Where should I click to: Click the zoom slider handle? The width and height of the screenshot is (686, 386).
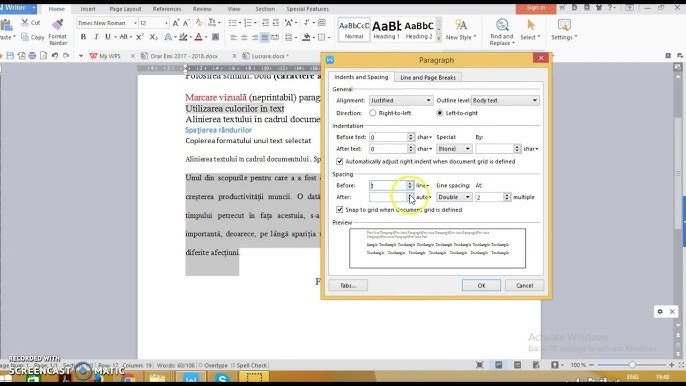(x=632, y=365)
